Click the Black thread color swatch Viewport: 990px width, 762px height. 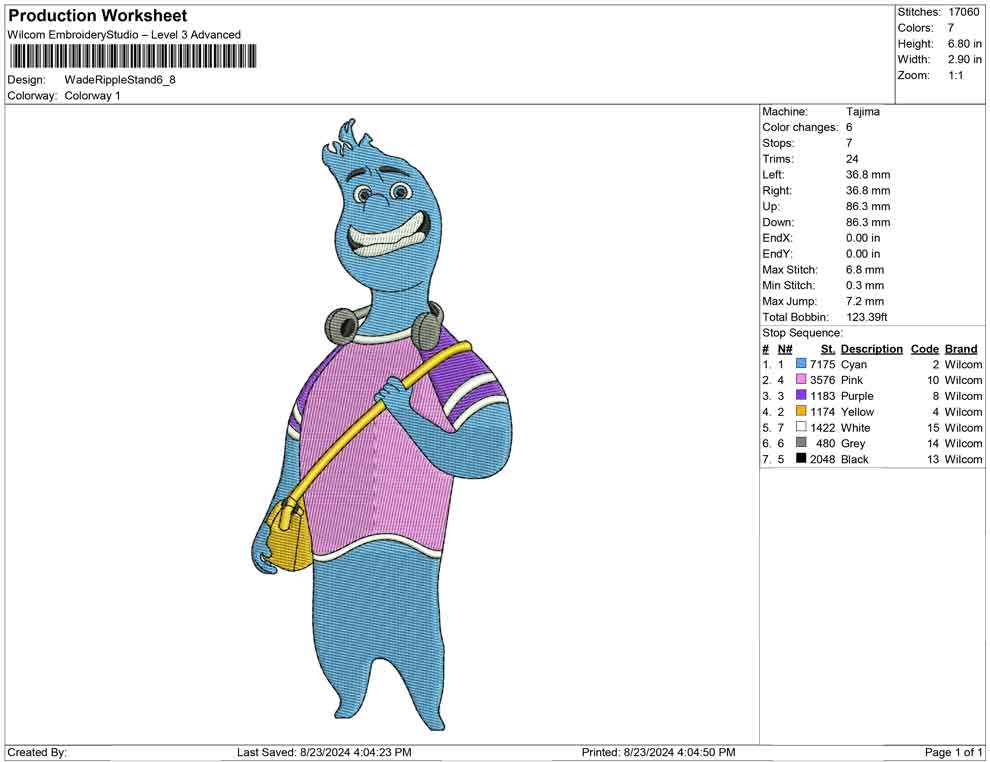(801, 458)
